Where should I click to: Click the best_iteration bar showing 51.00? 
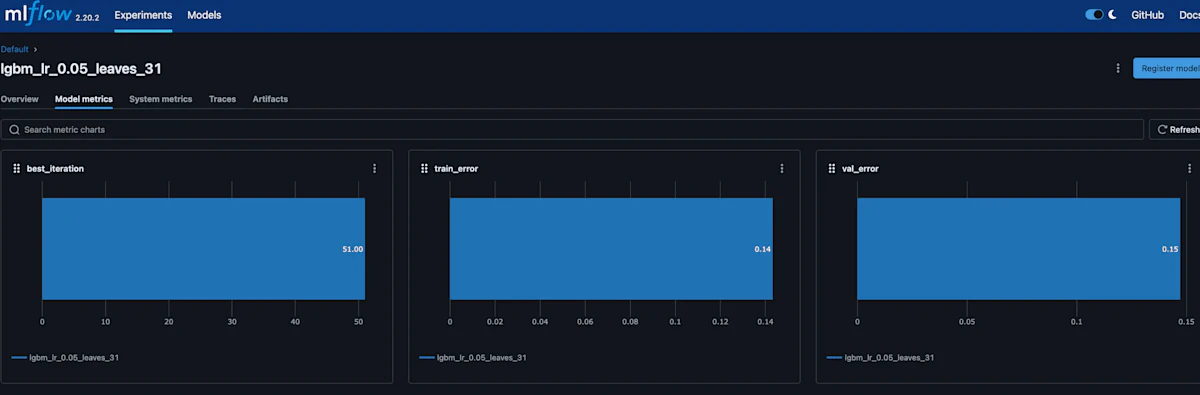[203, 249]
